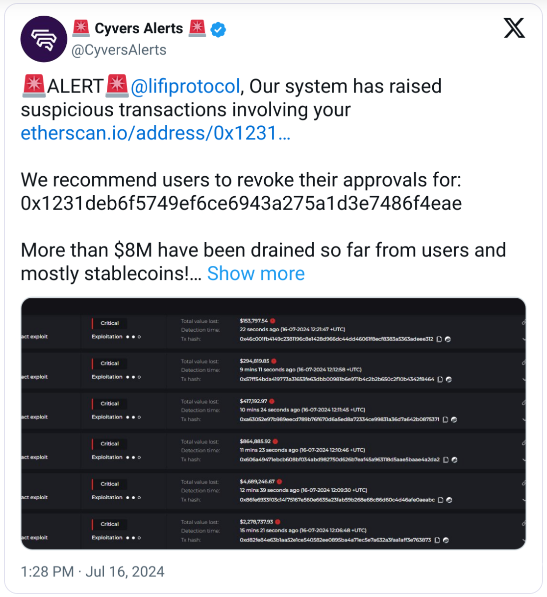Click the Cyvers Alerts display name
Screen dimensions: 547x597
[139, 29]
